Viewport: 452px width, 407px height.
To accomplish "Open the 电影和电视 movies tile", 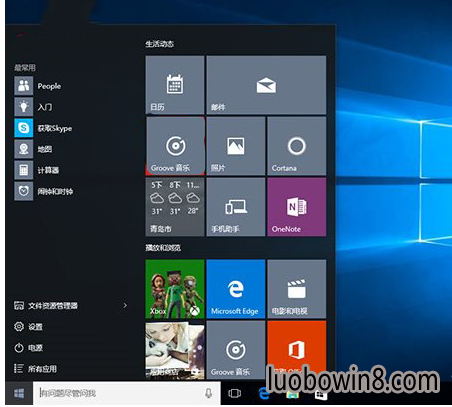I will point(297,289).
